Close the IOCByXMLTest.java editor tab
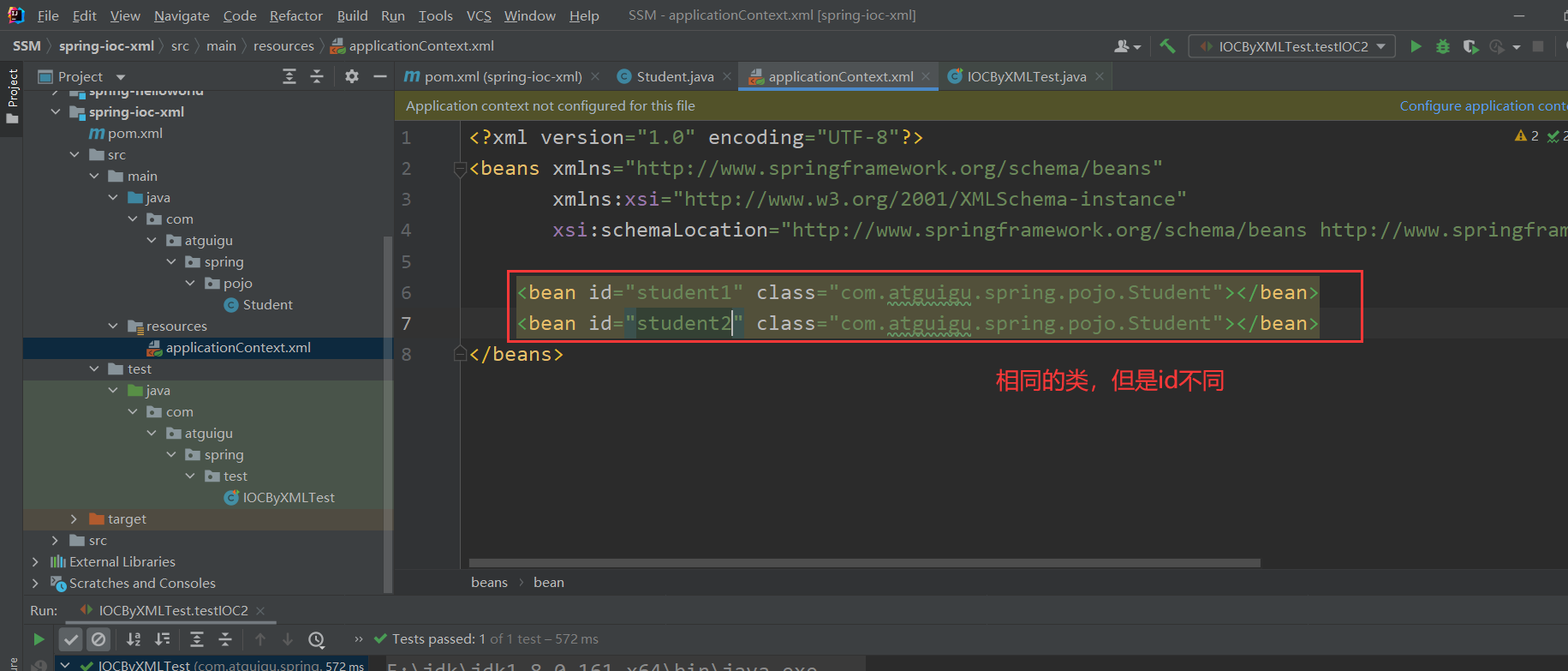The image size is (1568, 671). (x=1100, y=76)
